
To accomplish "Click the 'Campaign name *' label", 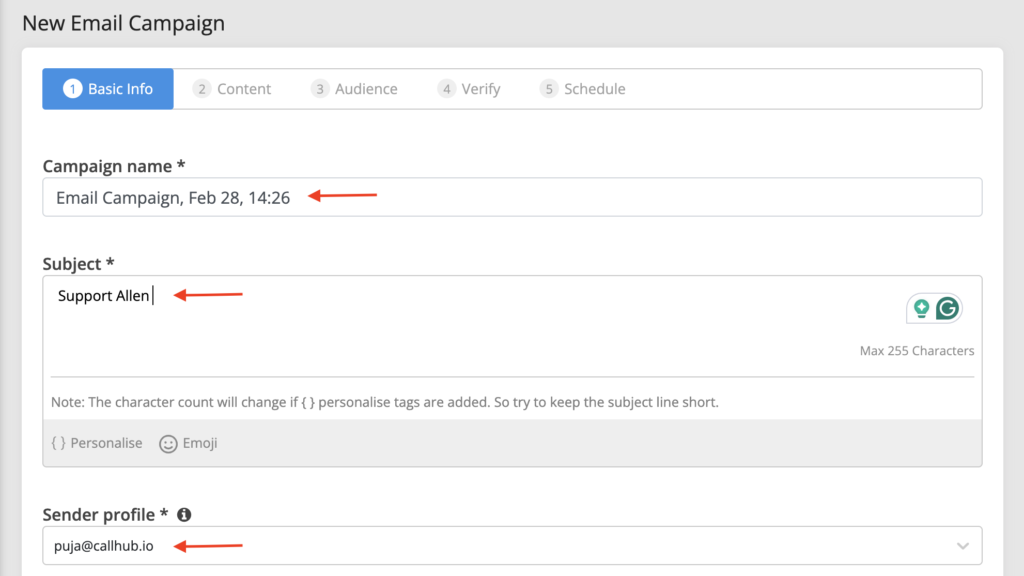I will 114,166.
